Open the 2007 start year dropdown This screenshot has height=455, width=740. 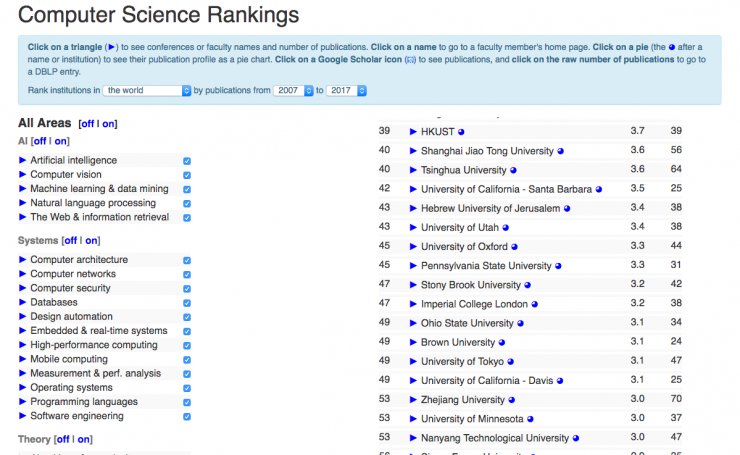pos(294,91)
